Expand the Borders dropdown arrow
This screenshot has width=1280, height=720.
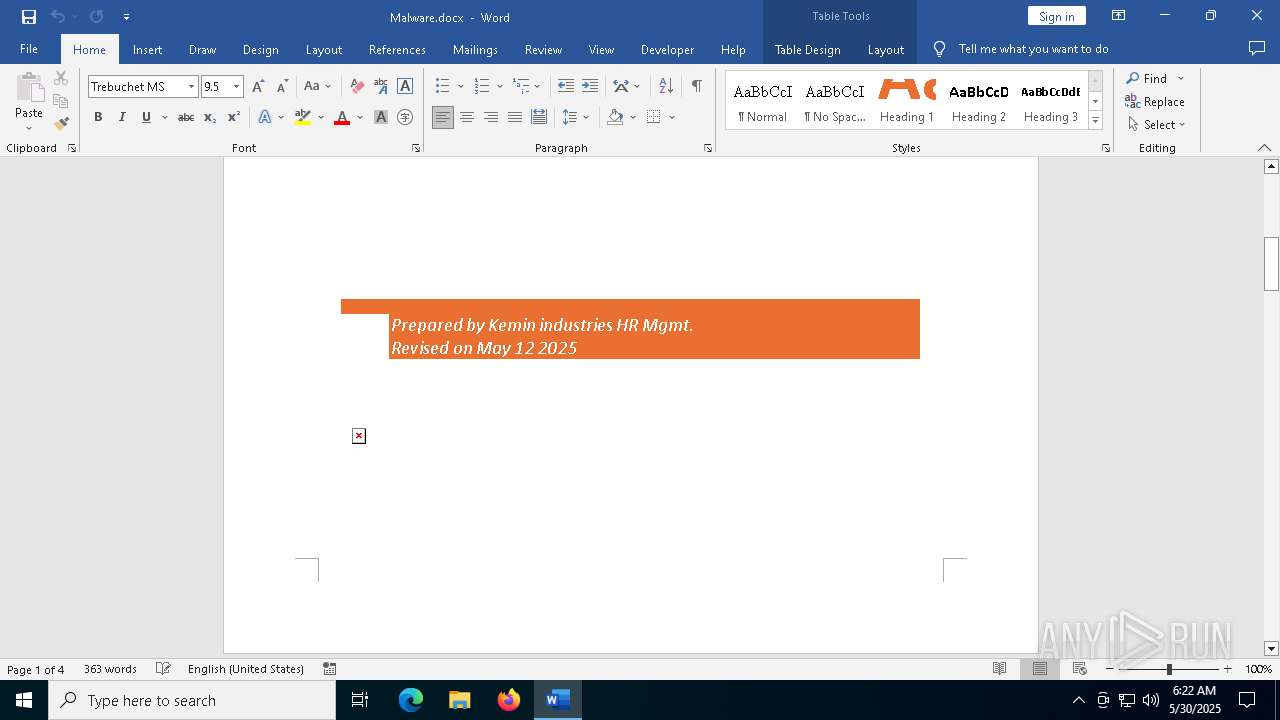coord(672,117)
